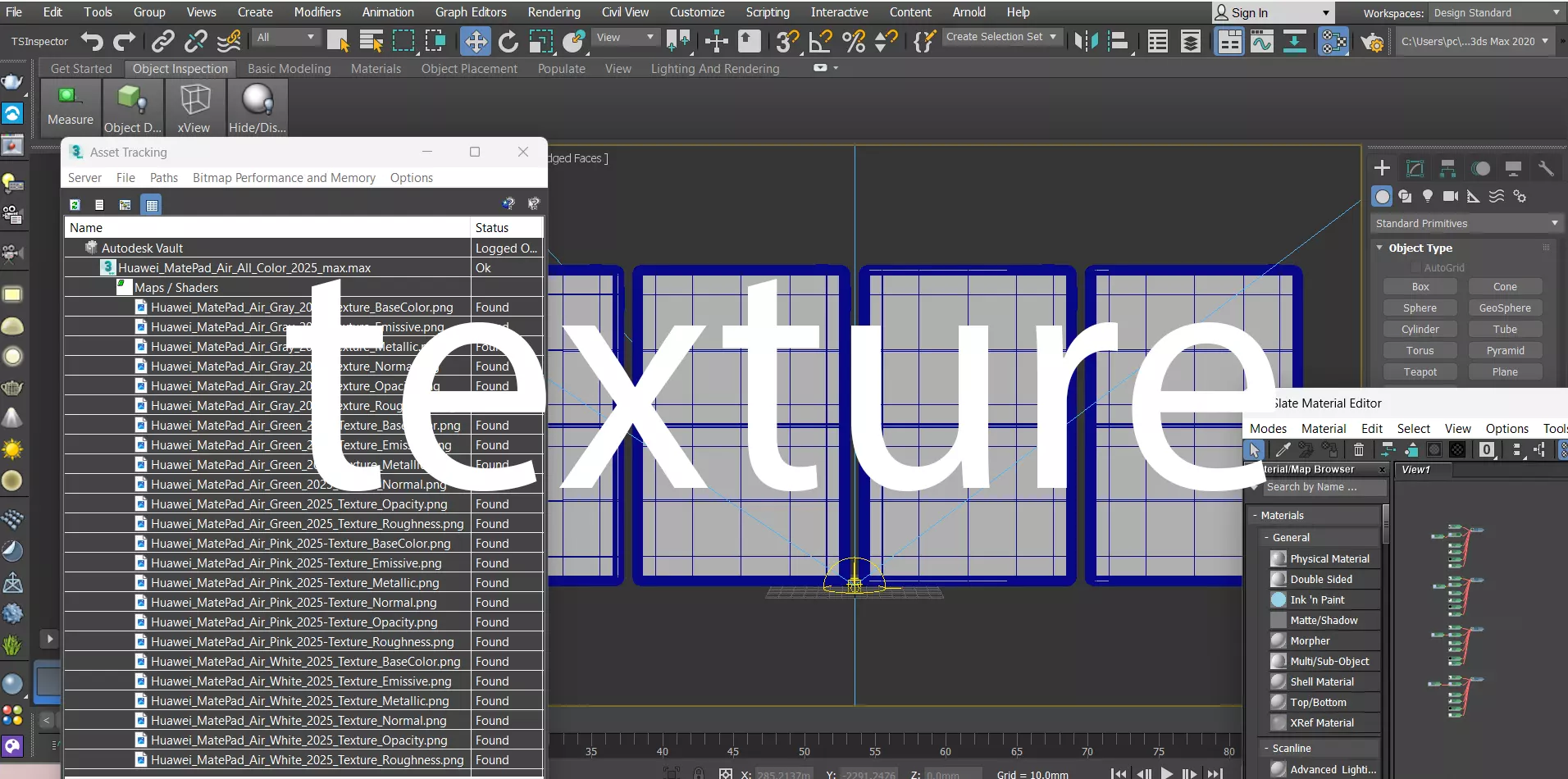
Task: Activate the Select and Rotate tool
Action: (508, 41)
